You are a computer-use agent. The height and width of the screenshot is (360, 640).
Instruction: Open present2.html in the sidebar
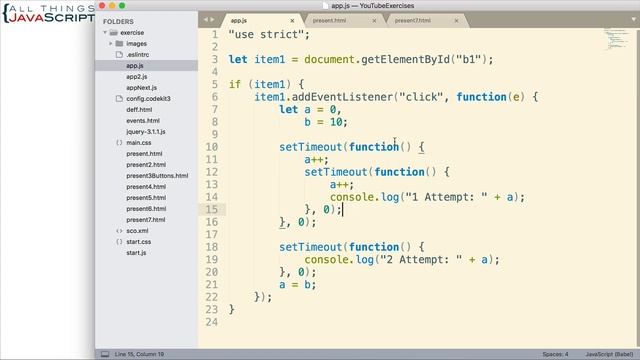[x=146, y=164]
